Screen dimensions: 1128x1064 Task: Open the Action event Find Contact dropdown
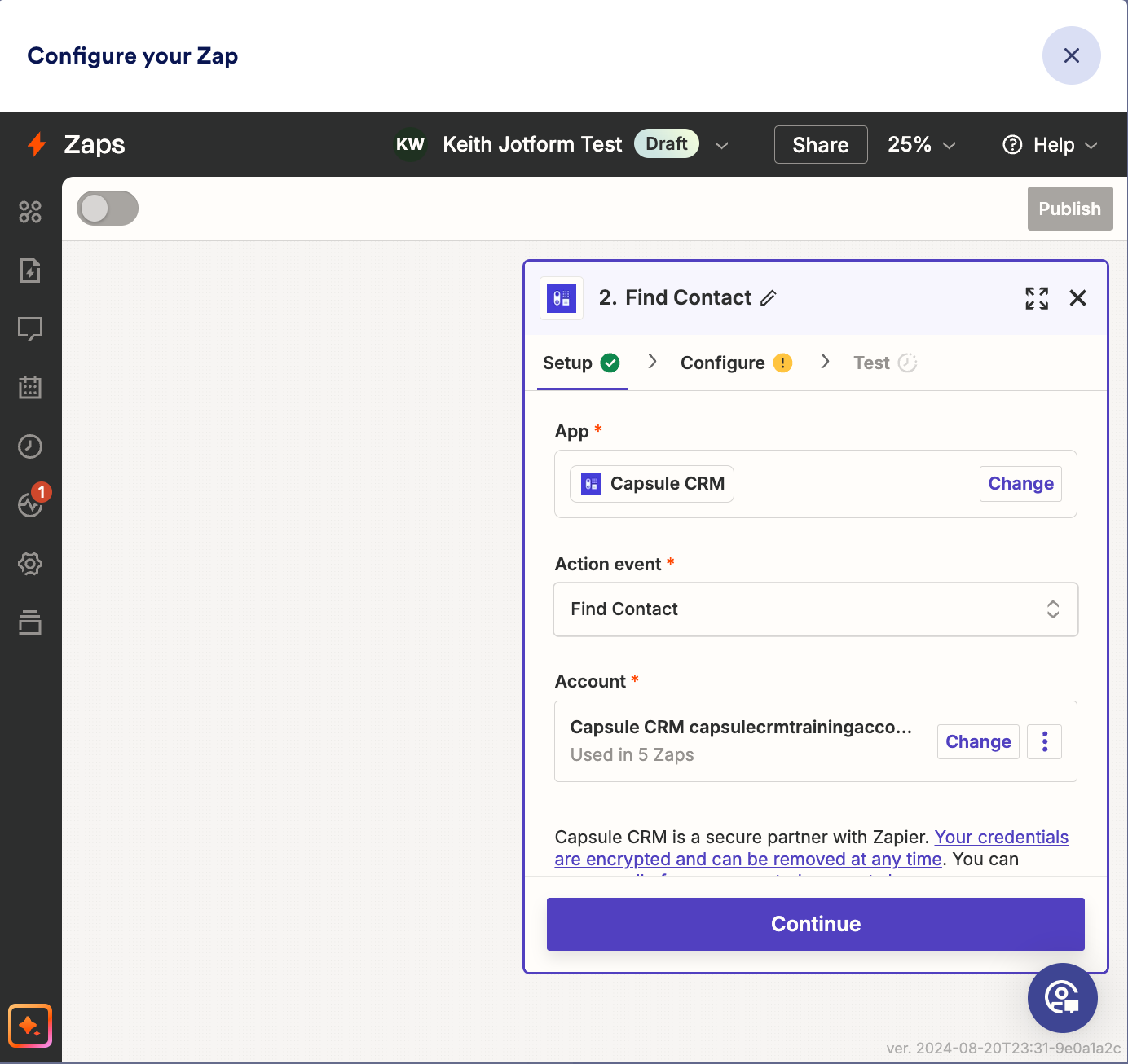pos(816,609)
